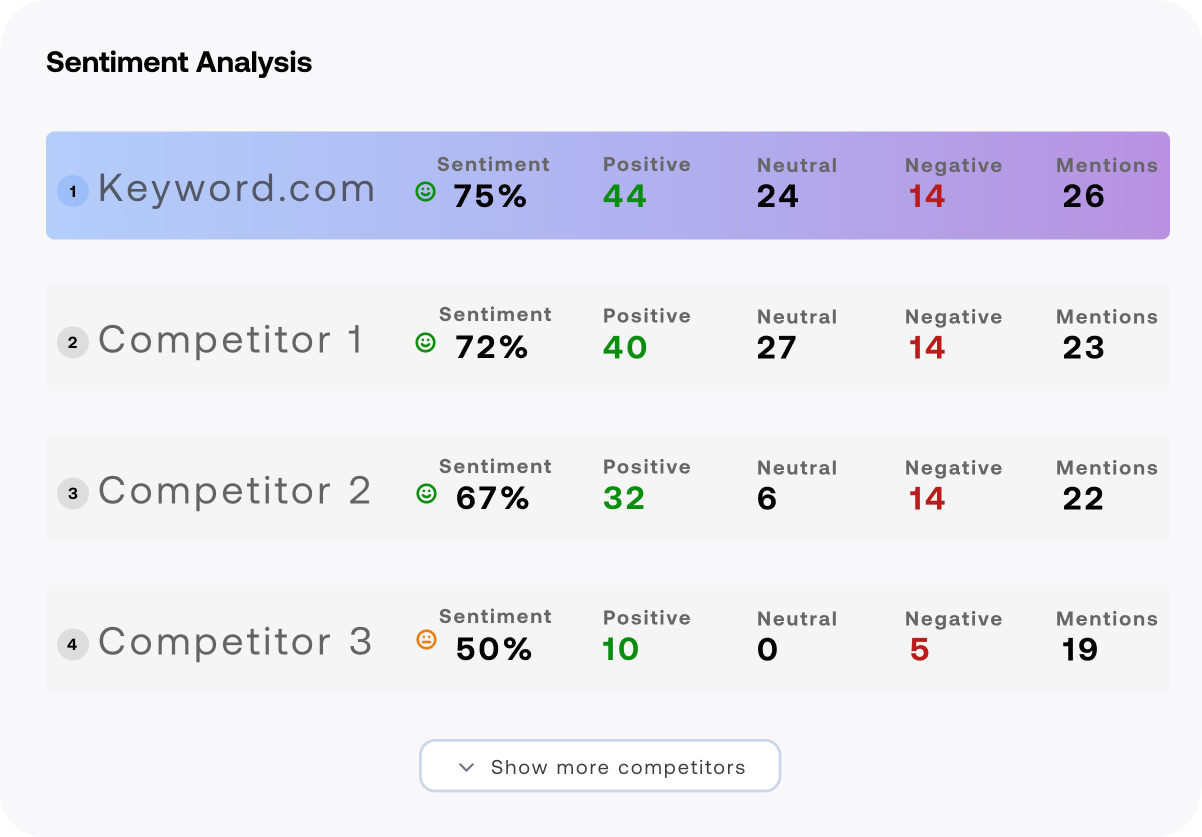Click Competitor 2's mentions count of 22
This screenshot has height=837, width=1202.
(1083, 498)
